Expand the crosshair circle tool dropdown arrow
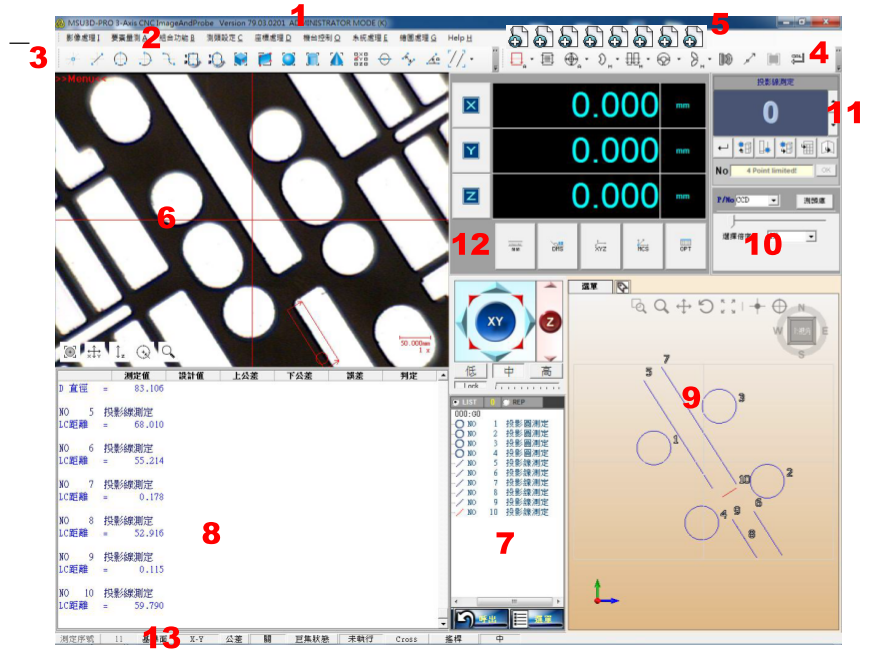This screenshot has height=657, width=869. click(x=586, y=59)
